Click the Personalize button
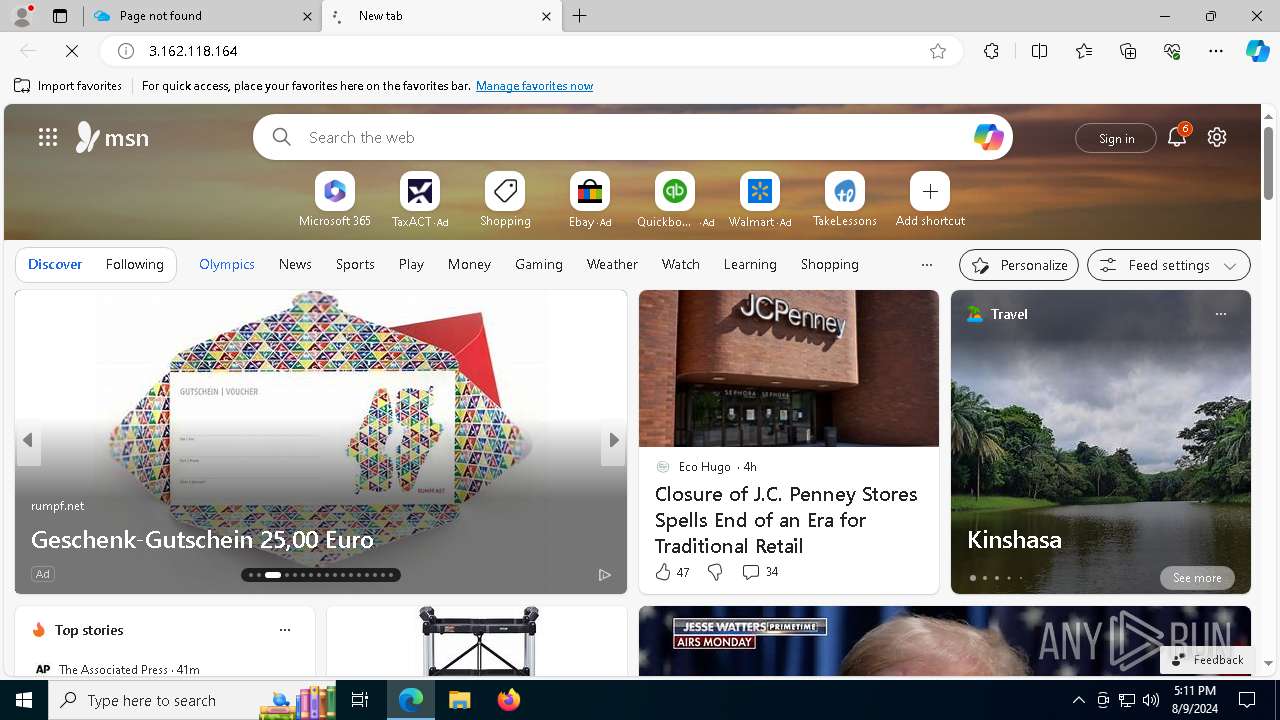Screen dimensions: 1280x720 1019,265
